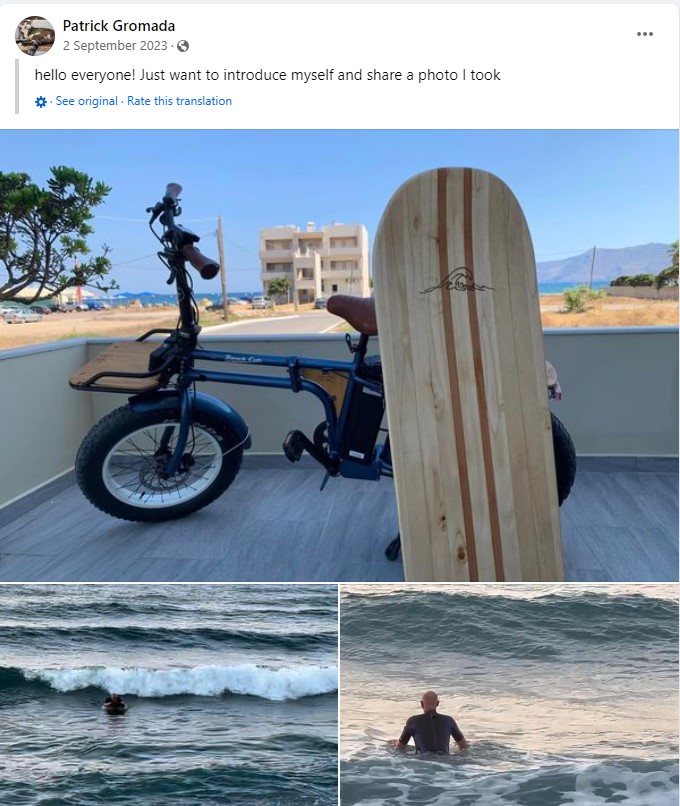Click the breaking white wave in bottom-left photo
Screen dimensions: 680x806
[x=180, y=682]
